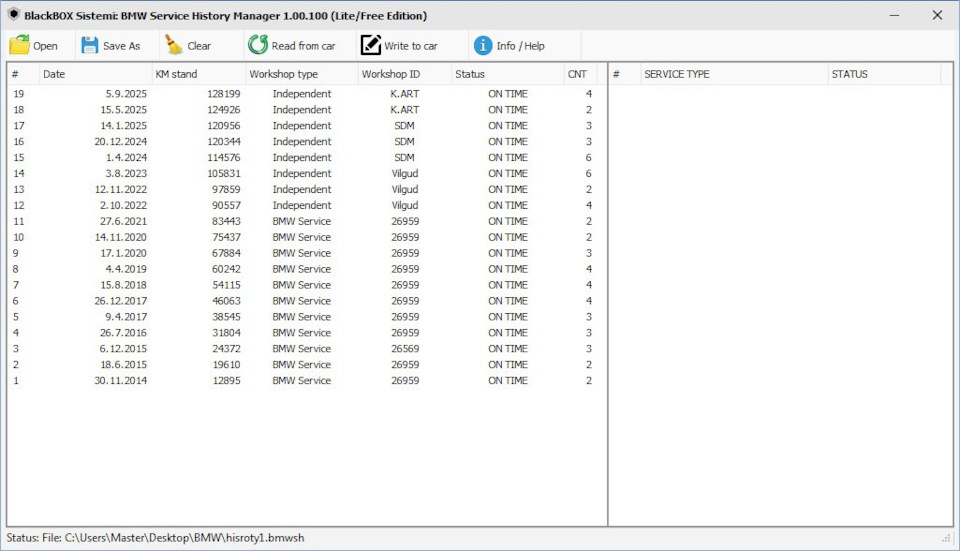Select entry dated 12.11.2022
960x551 pixels.
coord(302,189)
